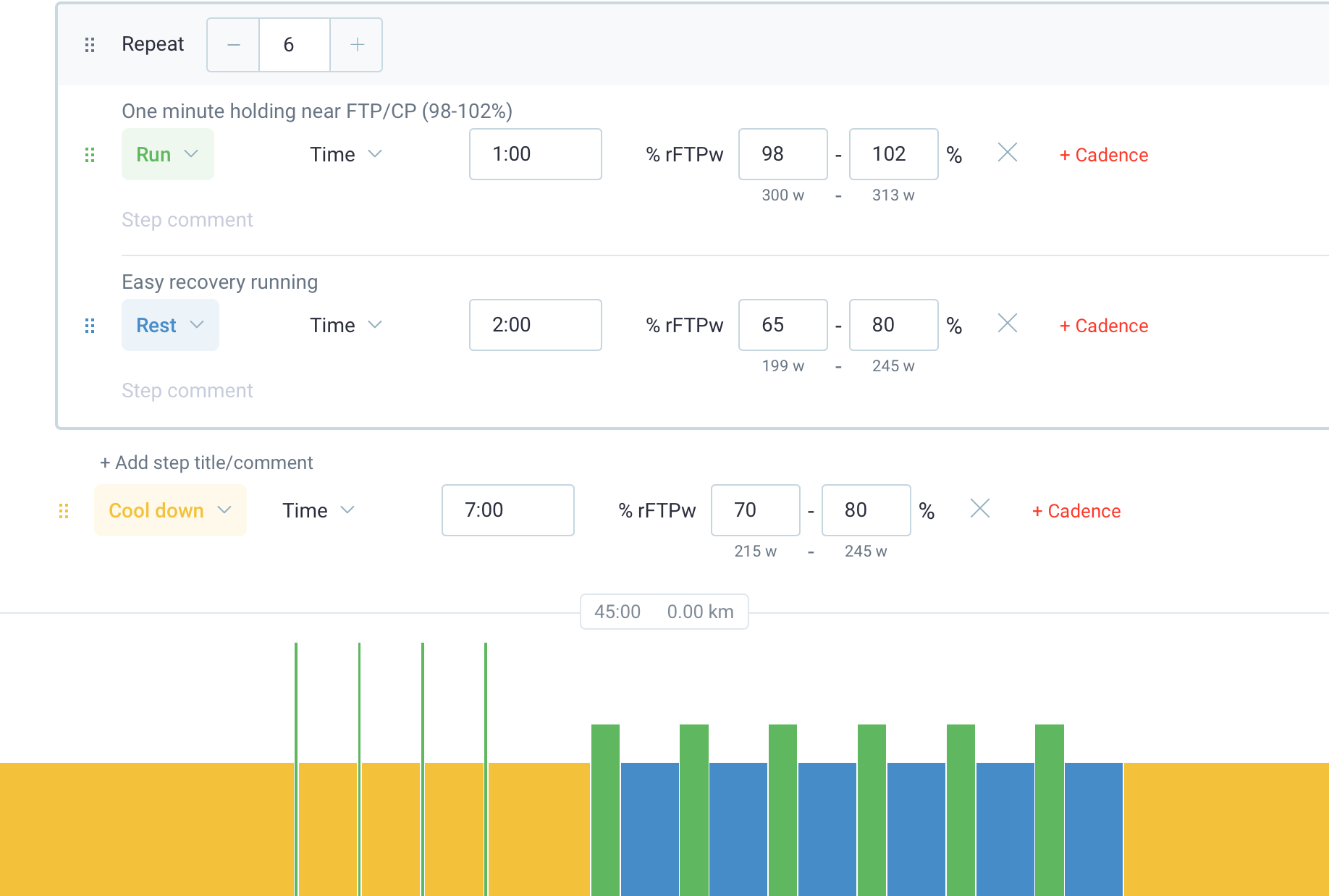Open the Rest step type dropdown

(170, 326)
